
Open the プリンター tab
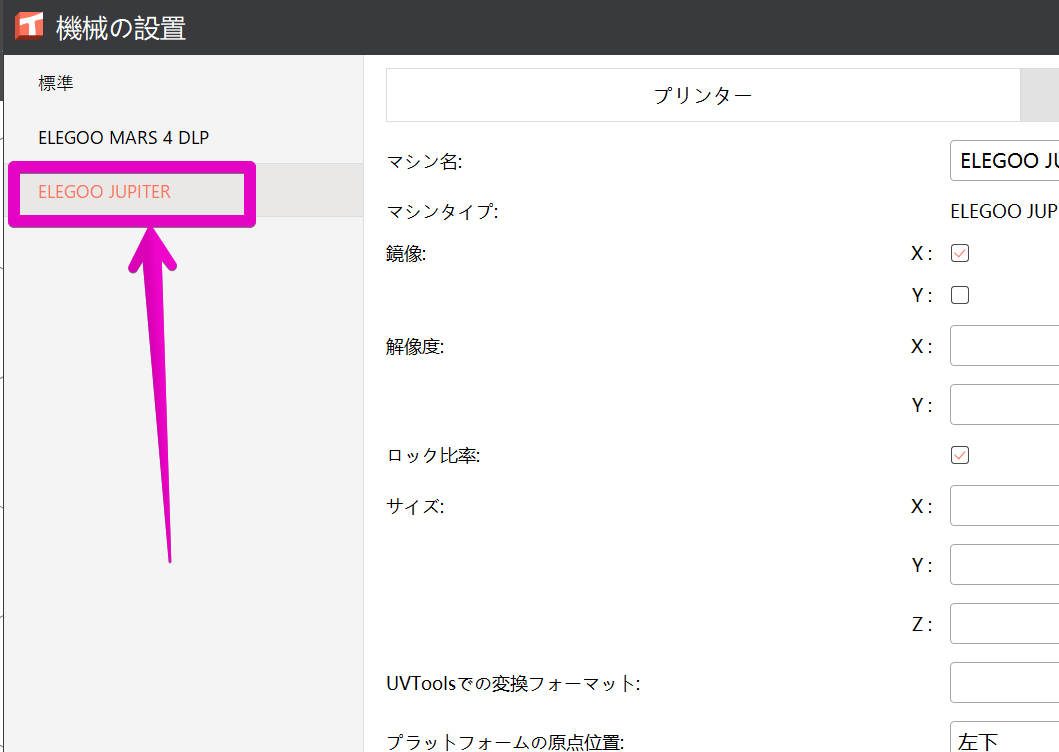coord(702,95)
